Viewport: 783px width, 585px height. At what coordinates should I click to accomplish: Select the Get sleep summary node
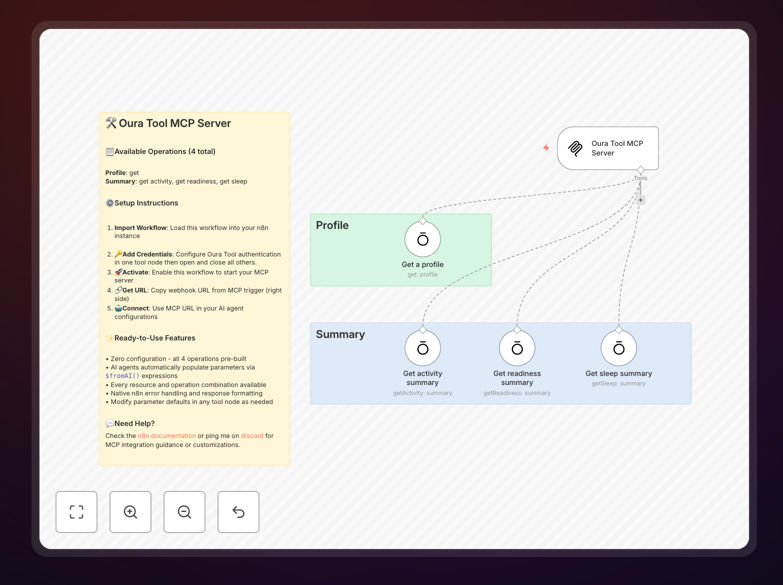pos(619,348)
